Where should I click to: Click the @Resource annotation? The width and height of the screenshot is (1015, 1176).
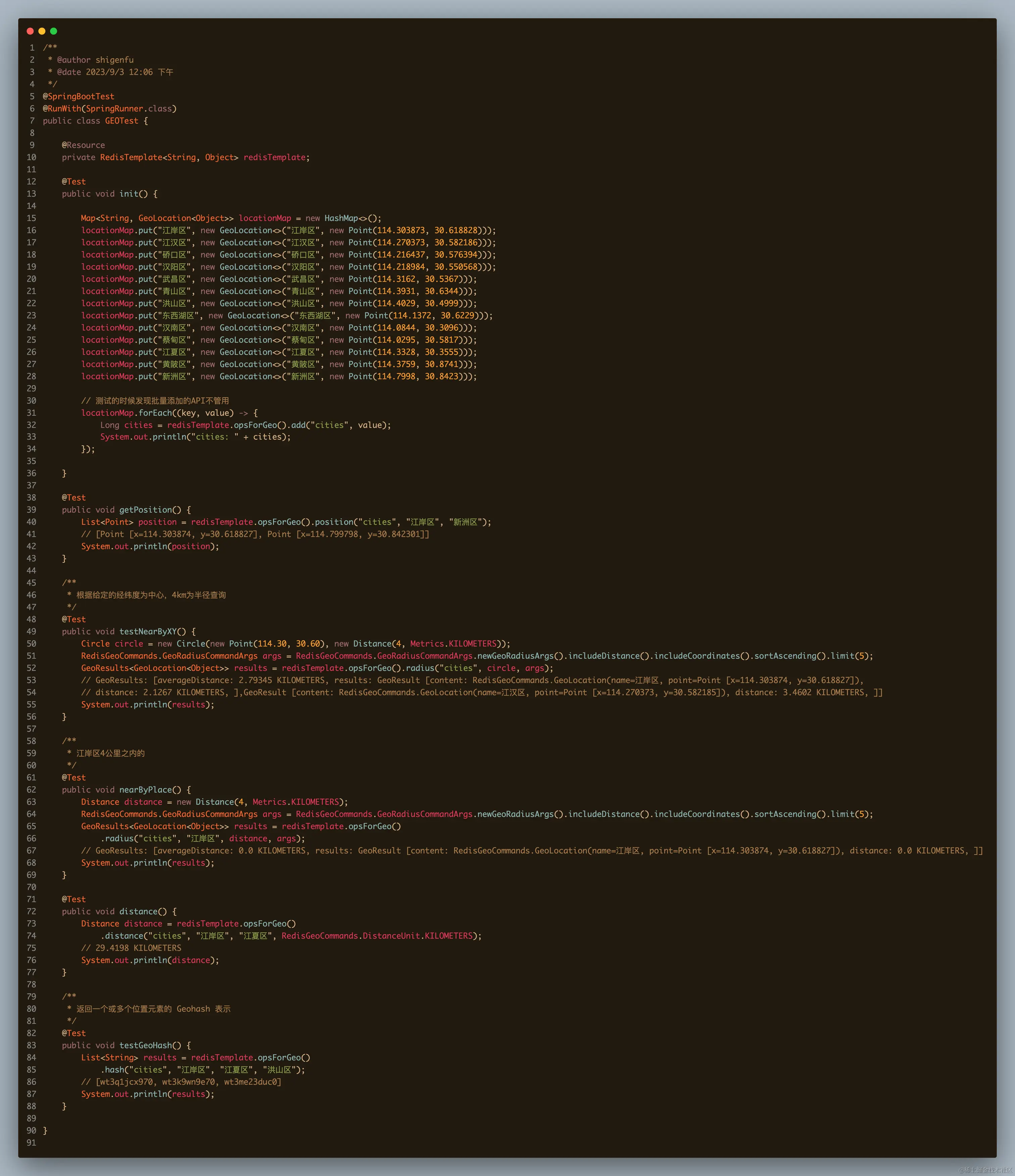pos(83,145)
